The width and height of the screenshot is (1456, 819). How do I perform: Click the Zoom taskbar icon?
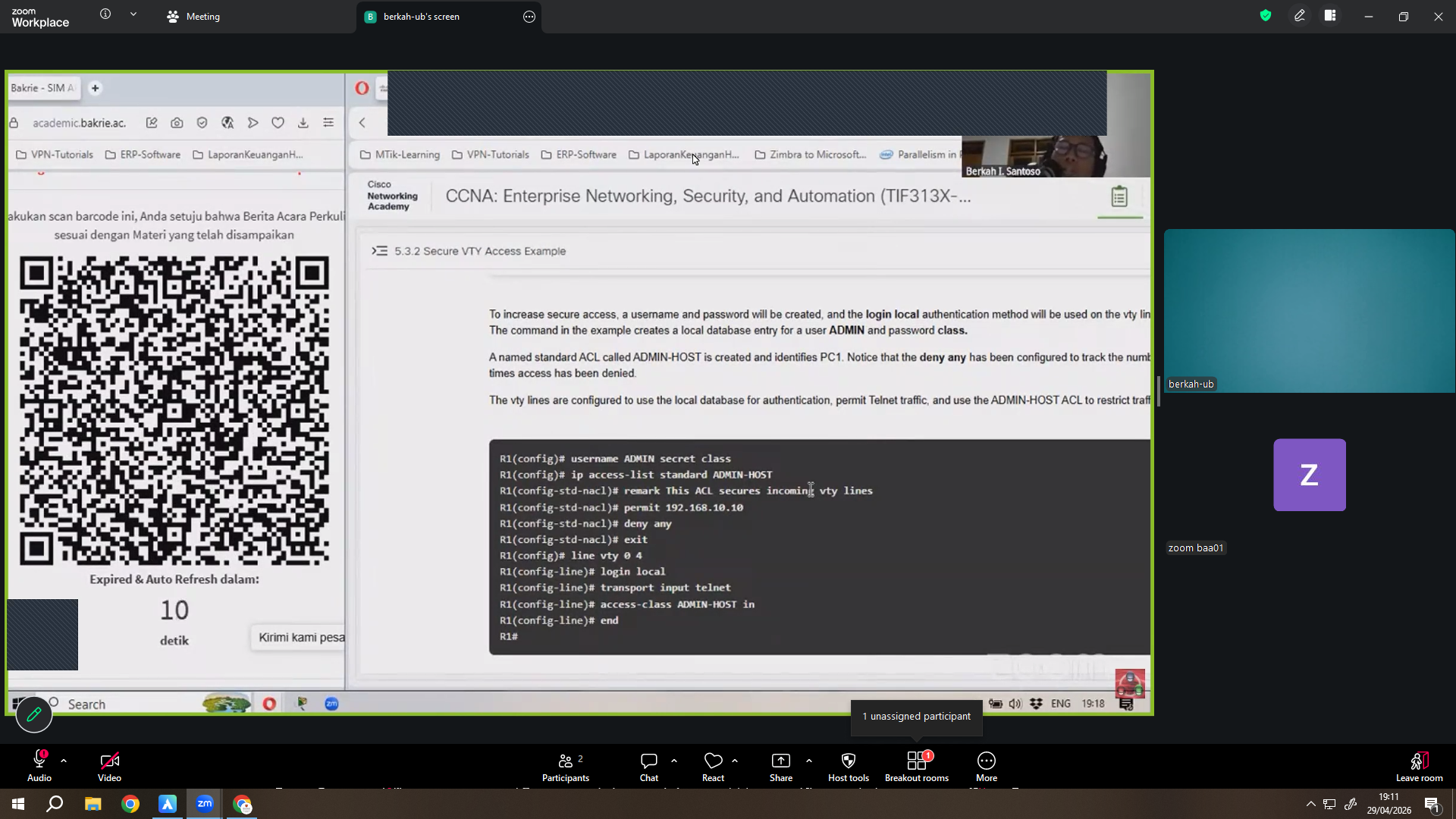(205, 804)
